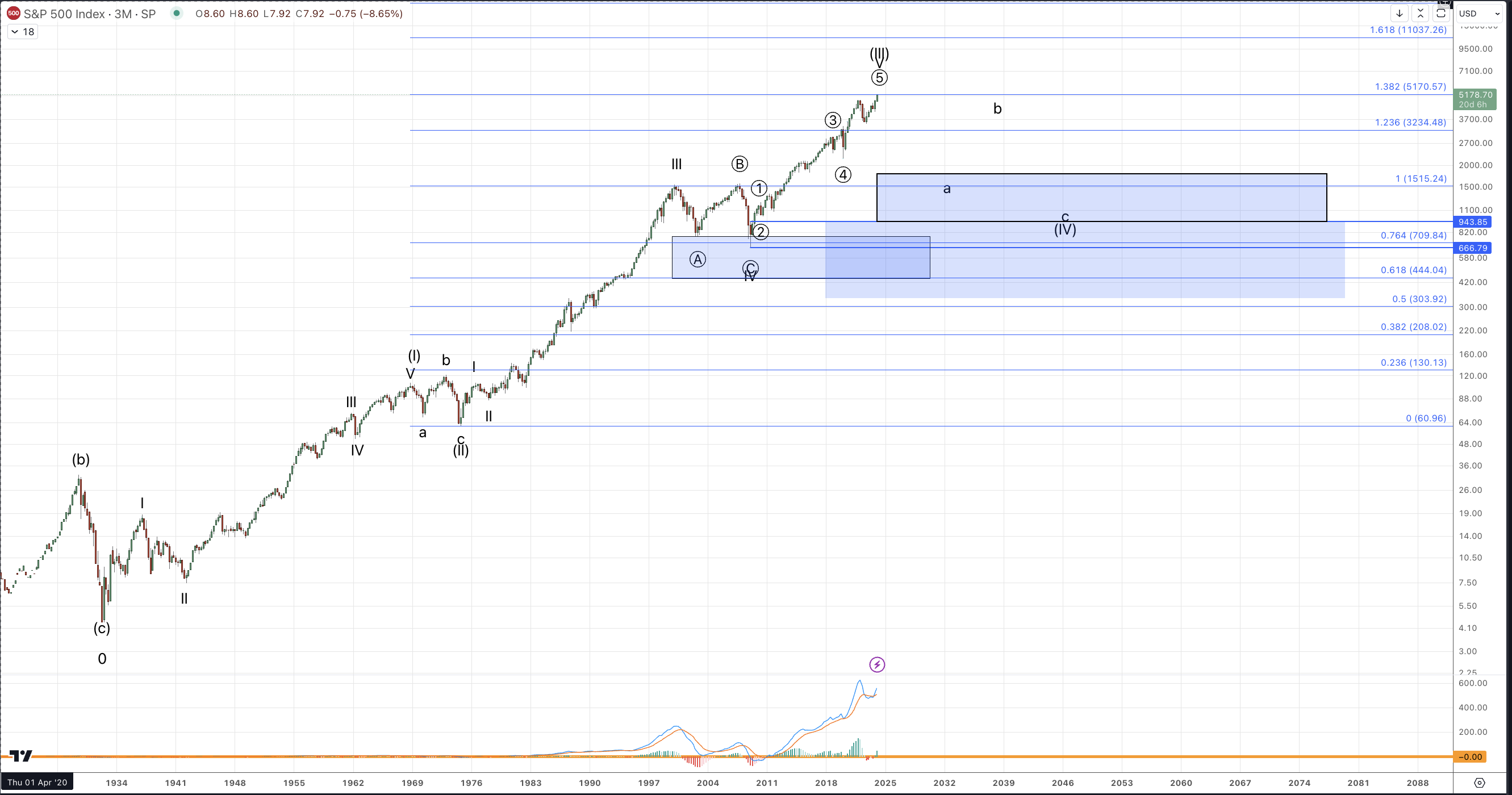Select the (I) wave label near 1969
The image size is (1512, 795).
(x=415, y=355)
